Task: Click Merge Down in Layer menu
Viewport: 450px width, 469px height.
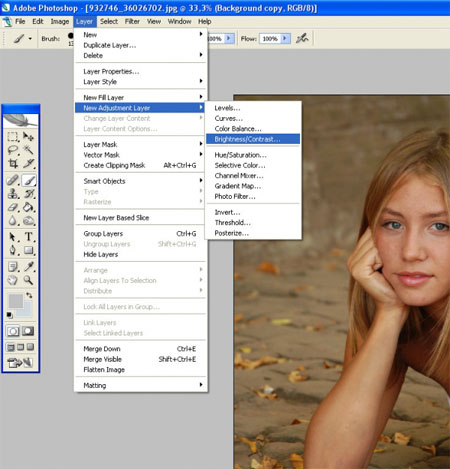Action: click(x=141, y=349)
